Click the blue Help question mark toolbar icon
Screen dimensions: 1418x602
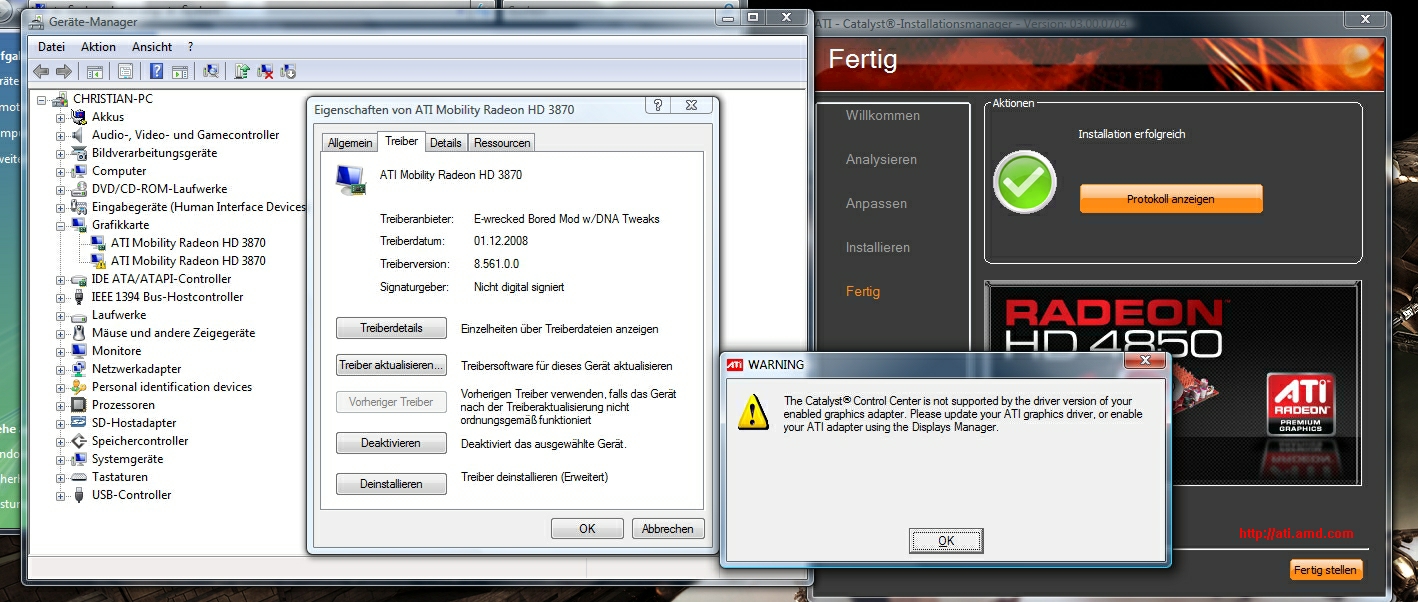(x=157, y=71)
